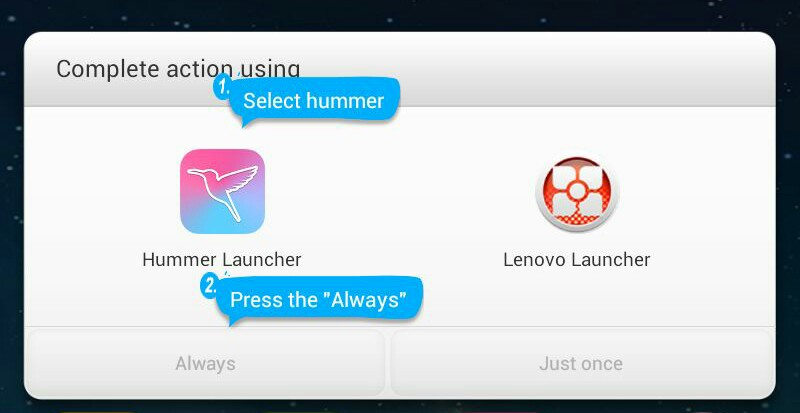The height and width of the screenshot is (413, 800).
Task: Tap the "Always" button
Action: (x=205, y=363)
